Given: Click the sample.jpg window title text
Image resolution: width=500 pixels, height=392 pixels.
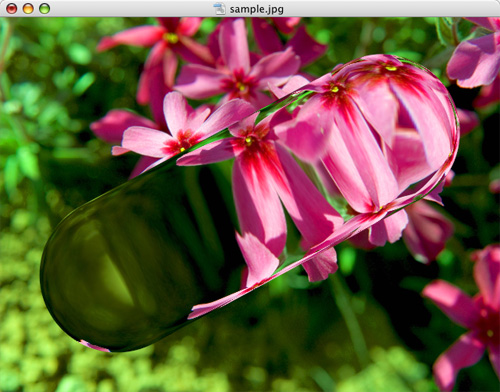Looking at the screenshot, I should click(x=257, y=9).
